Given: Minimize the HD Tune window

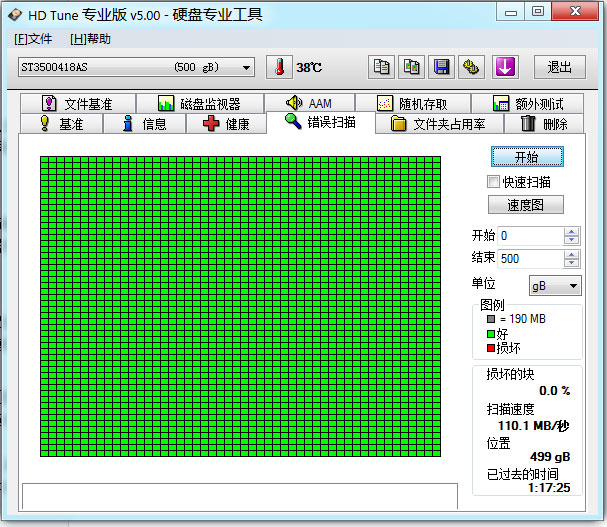Looking at the screenshot, I should point(511,12).
